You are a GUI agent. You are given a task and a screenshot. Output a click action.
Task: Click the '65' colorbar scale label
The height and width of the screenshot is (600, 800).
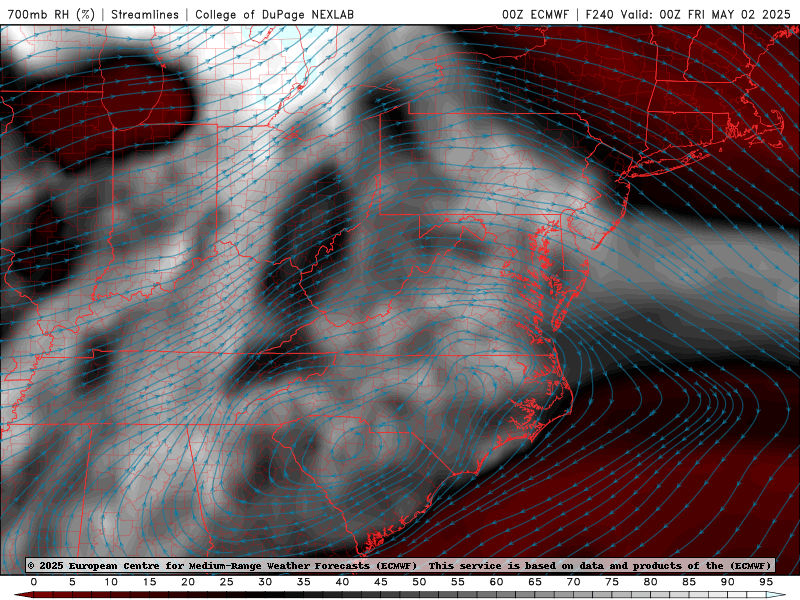pos(535,582)
